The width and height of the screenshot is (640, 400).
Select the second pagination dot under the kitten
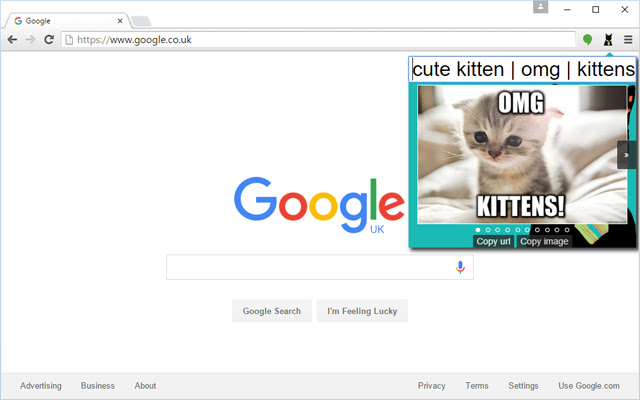click(488, 230)
